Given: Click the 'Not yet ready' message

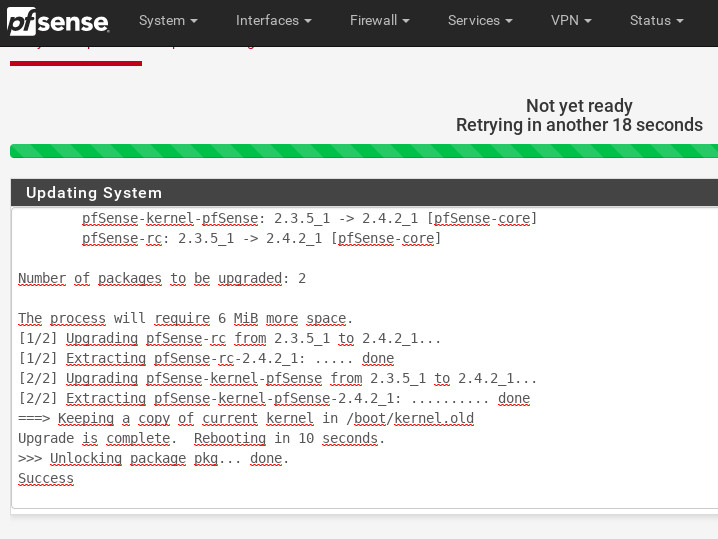Looking at the screenshot, I should pos(579,106).
